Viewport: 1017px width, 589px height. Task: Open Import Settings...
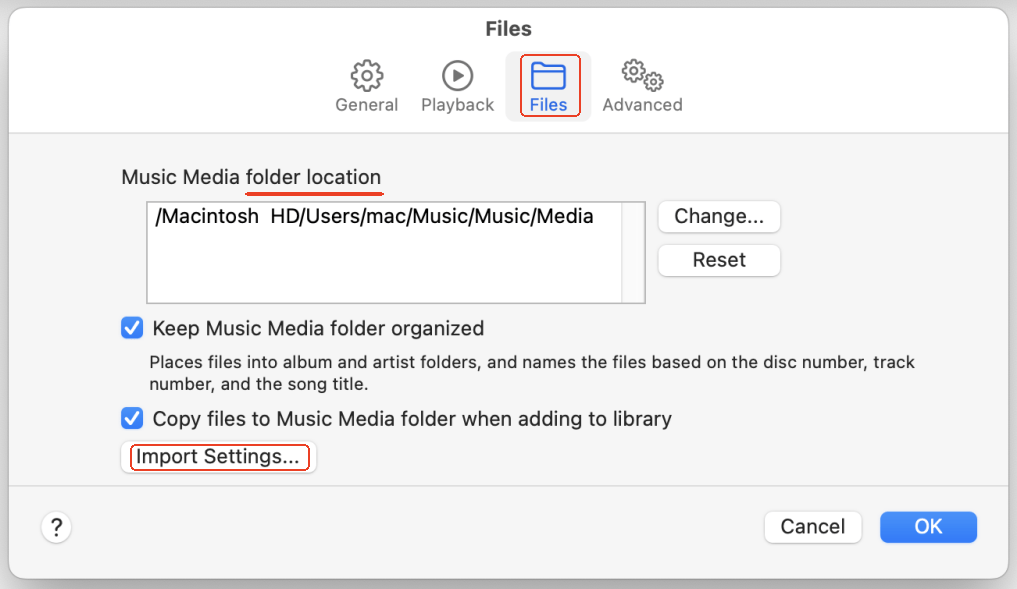[x=218, y=457]
